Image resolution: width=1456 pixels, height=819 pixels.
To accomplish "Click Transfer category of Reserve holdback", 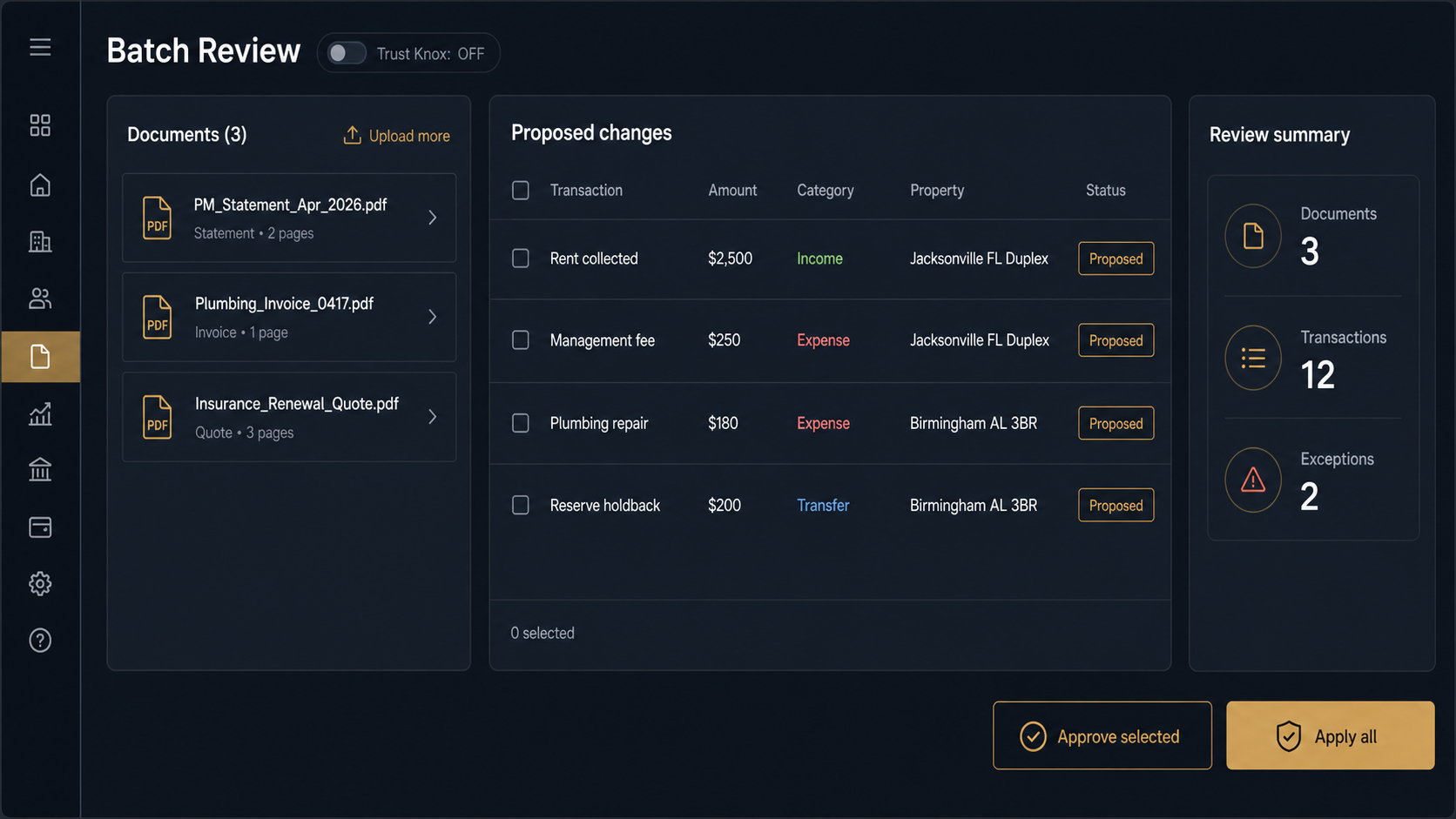I will coord(823,505).
